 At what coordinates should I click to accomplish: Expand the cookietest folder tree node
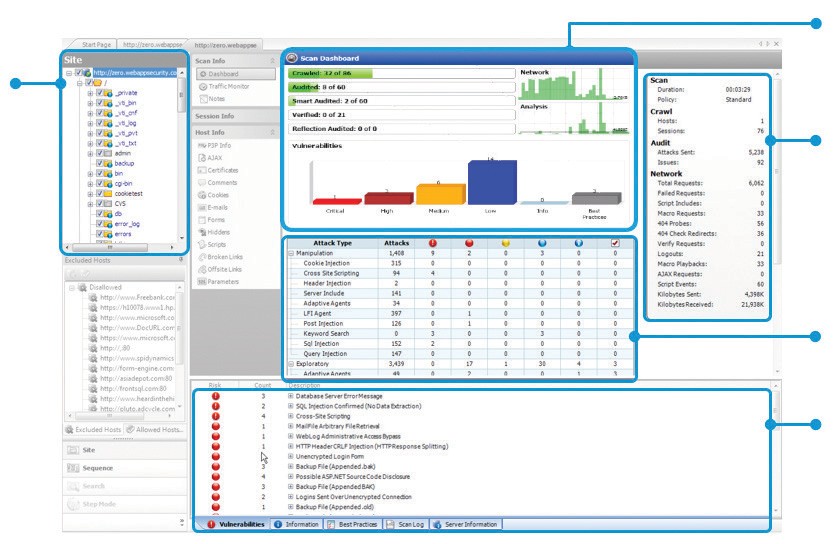90,193
